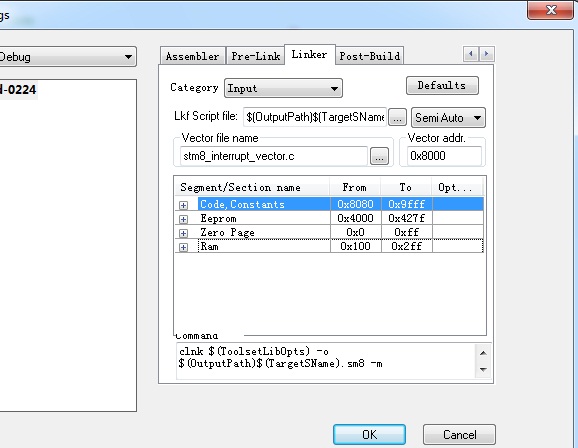Select the Eeprom row

point(329,218)
